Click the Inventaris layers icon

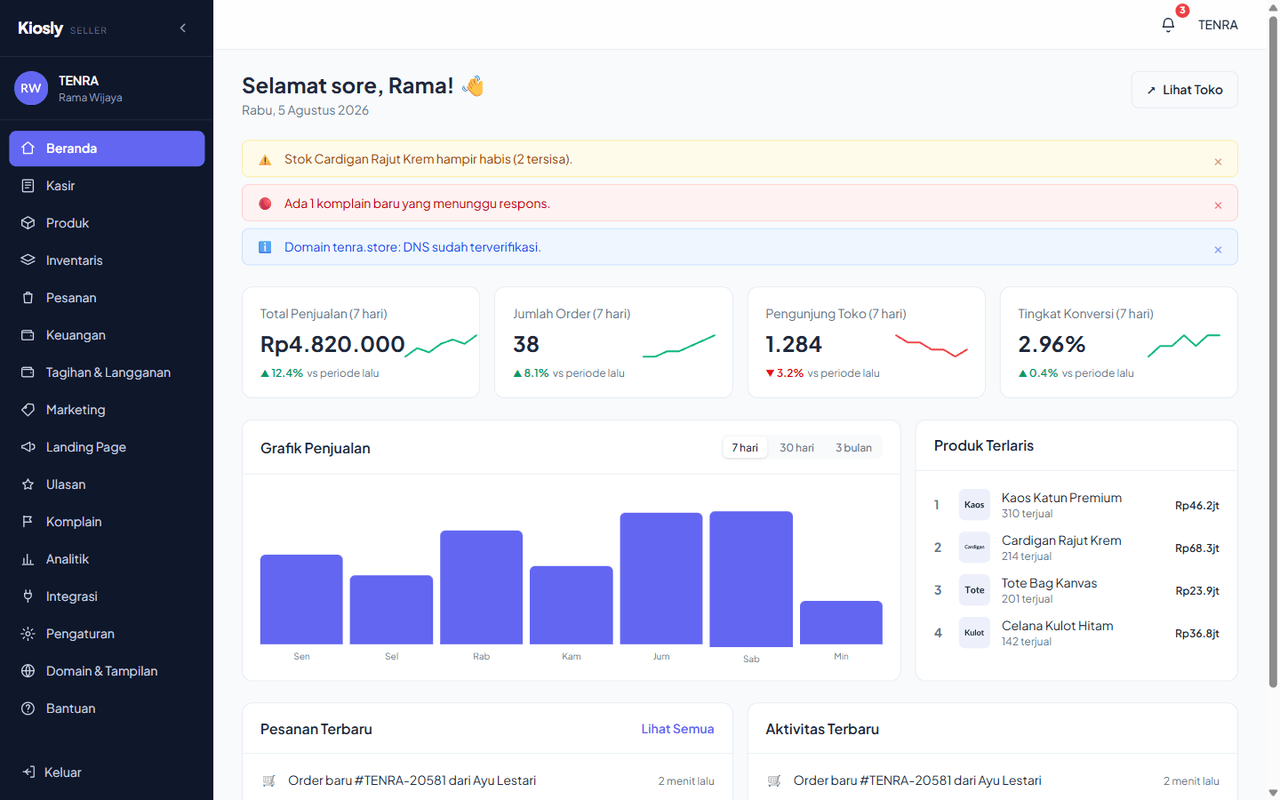coord(28,260)
